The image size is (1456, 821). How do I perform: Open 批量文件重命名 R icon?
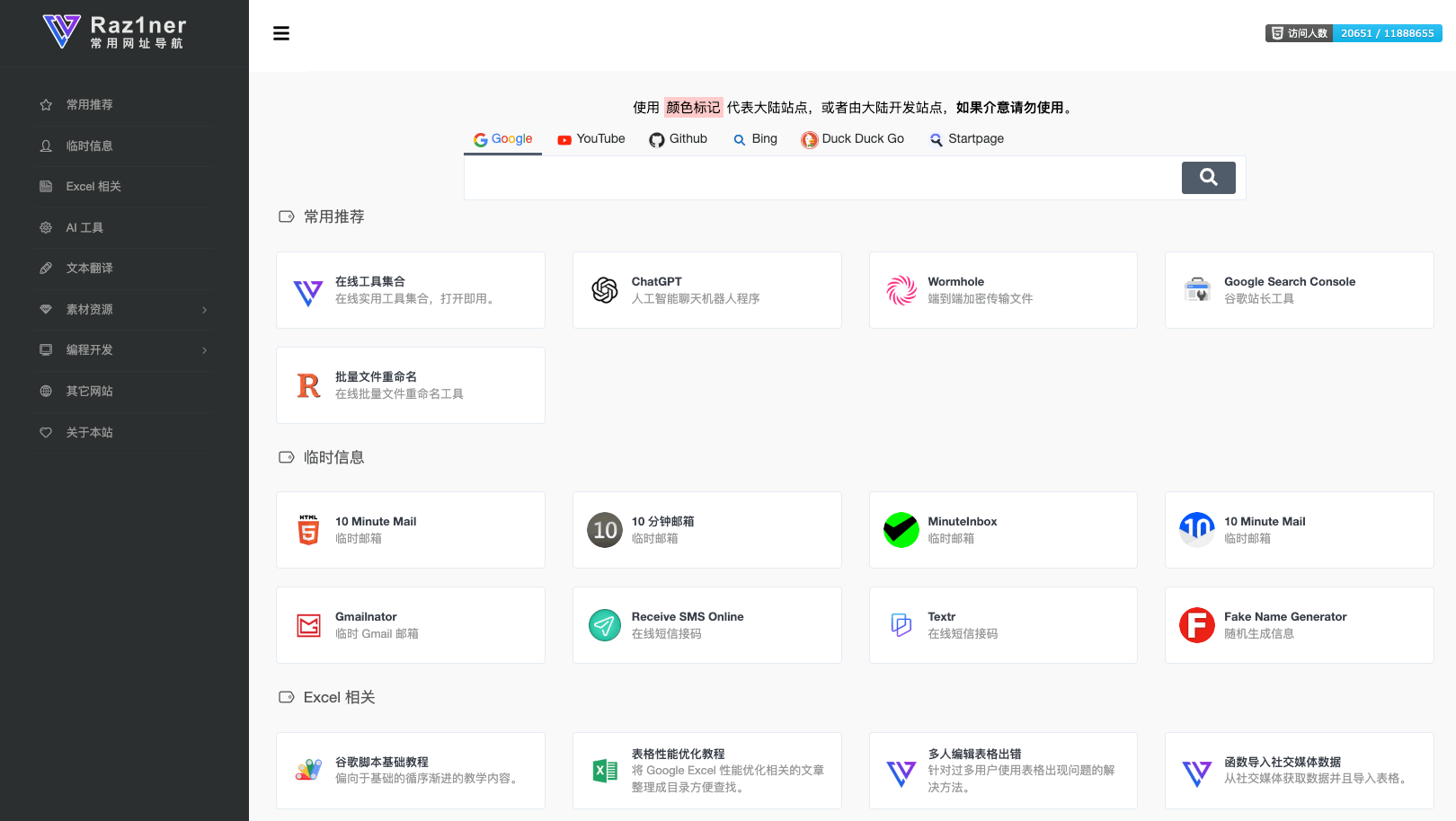[308, 385]
